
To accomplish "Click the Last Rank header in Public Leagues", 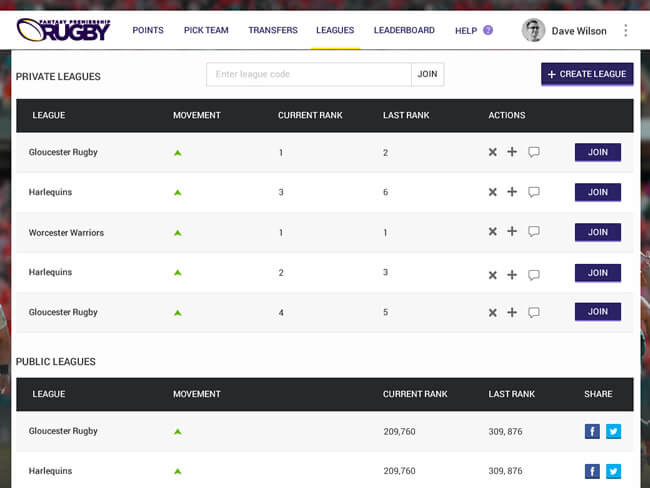I will click(512, 394).
